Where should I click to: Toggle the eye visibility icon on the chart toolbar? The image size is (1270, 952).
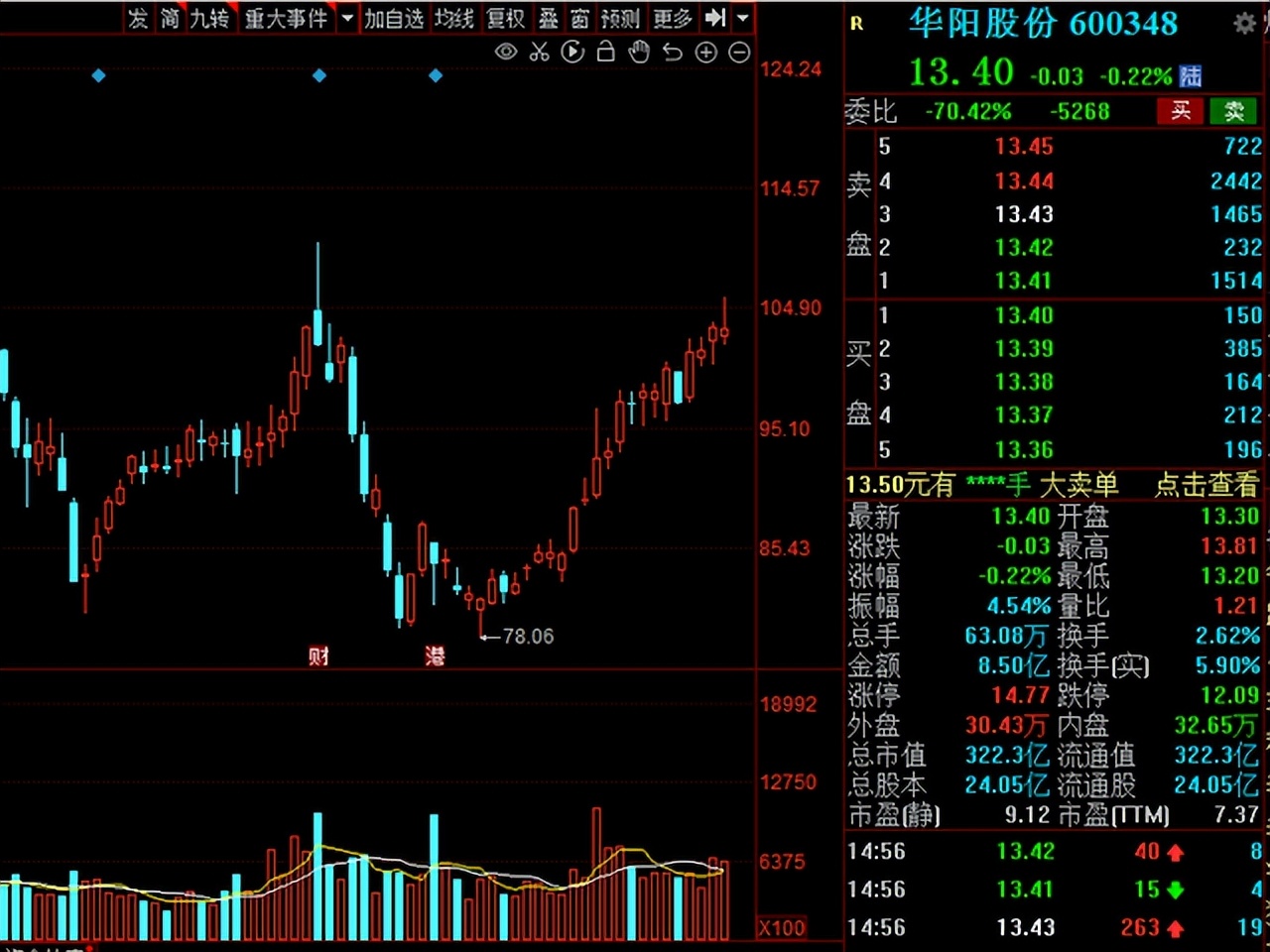[x=505, y=52]
